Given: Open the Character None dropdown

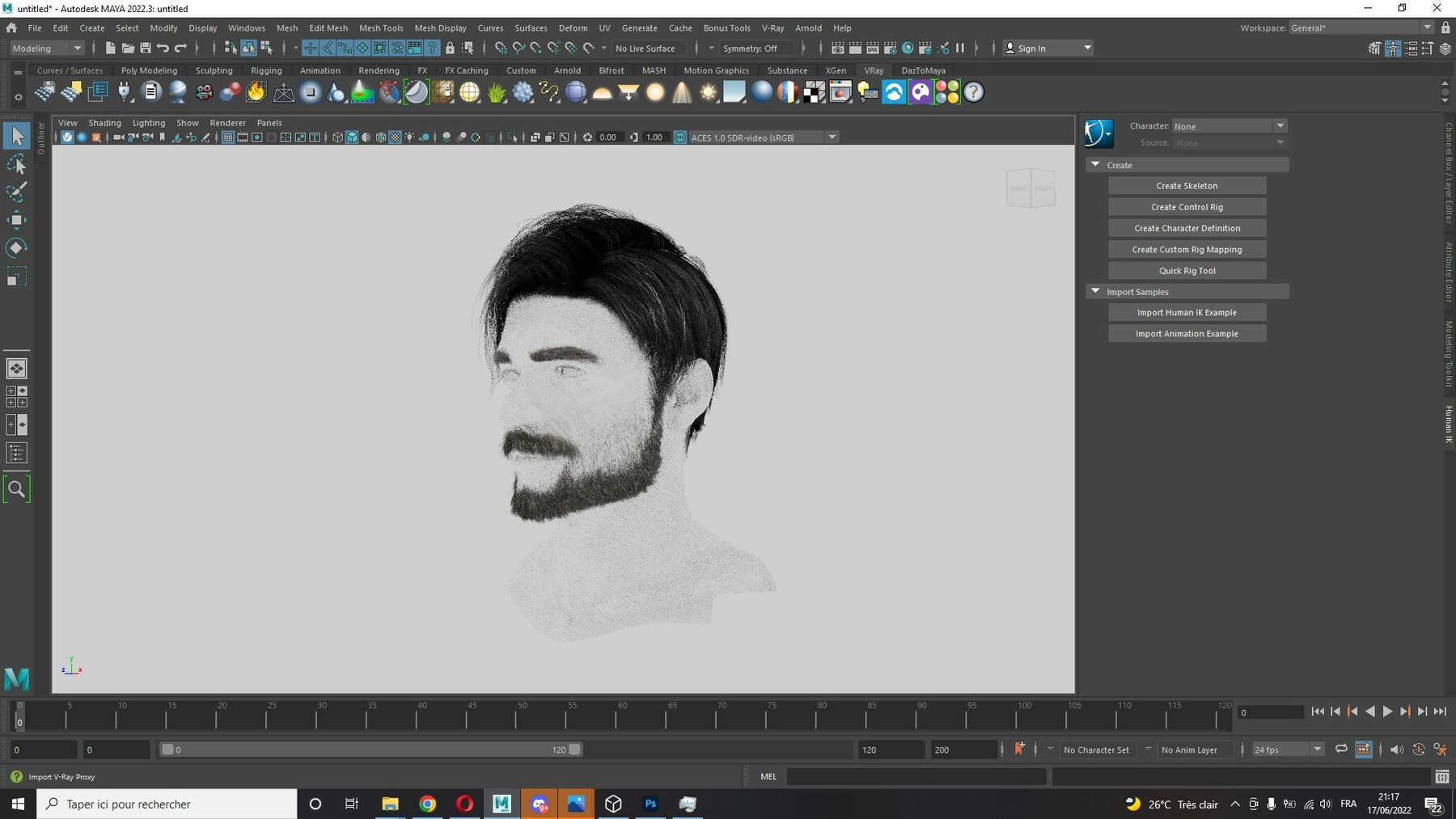Looking at the screenshot, I should [x=1229, y=126].
